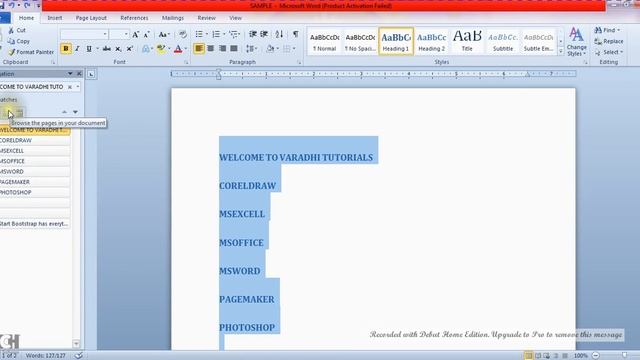Sort the selected text
This screenshot has width=640, height=360.
[279, 34]
